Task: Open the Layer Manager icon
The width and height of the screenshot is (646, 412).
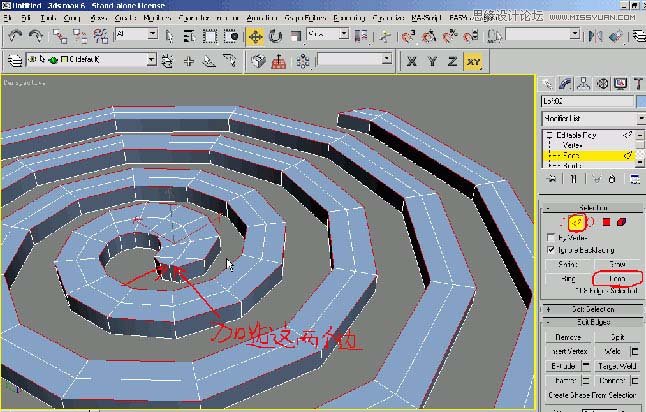Action: (15, 61)
